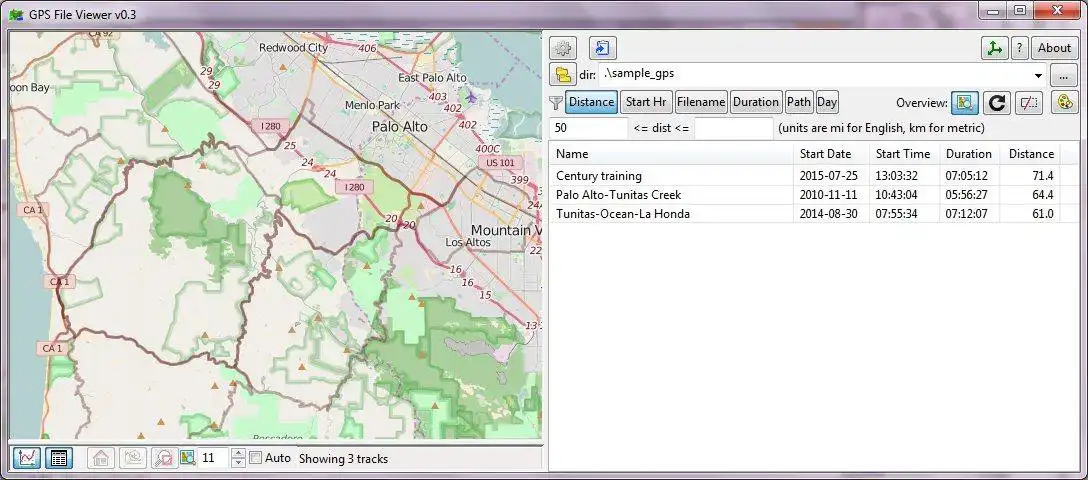Open the About dialog
Screen dimensions: 1088x480
[1054, 48]
